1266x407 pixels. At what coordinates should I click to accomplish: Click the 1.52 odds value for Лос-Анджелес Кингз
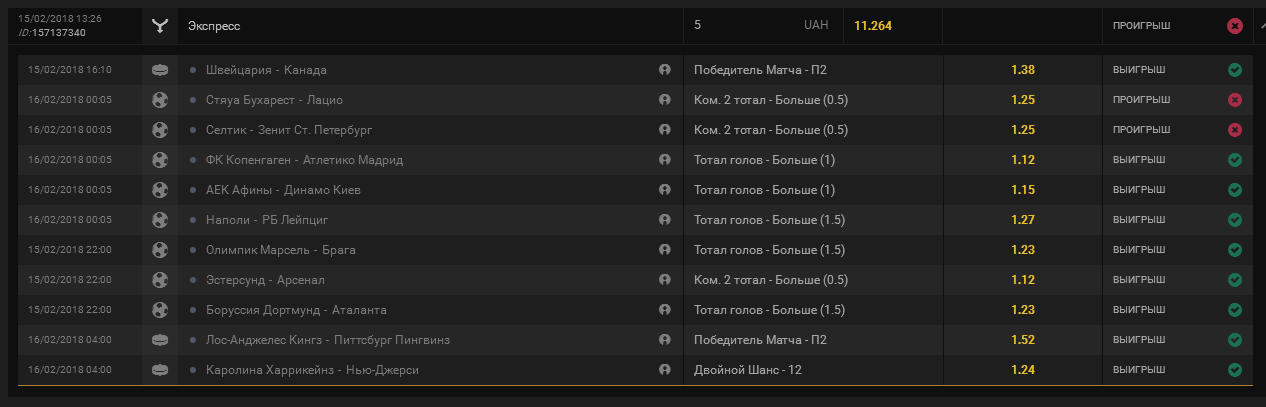click(1022, 340)
